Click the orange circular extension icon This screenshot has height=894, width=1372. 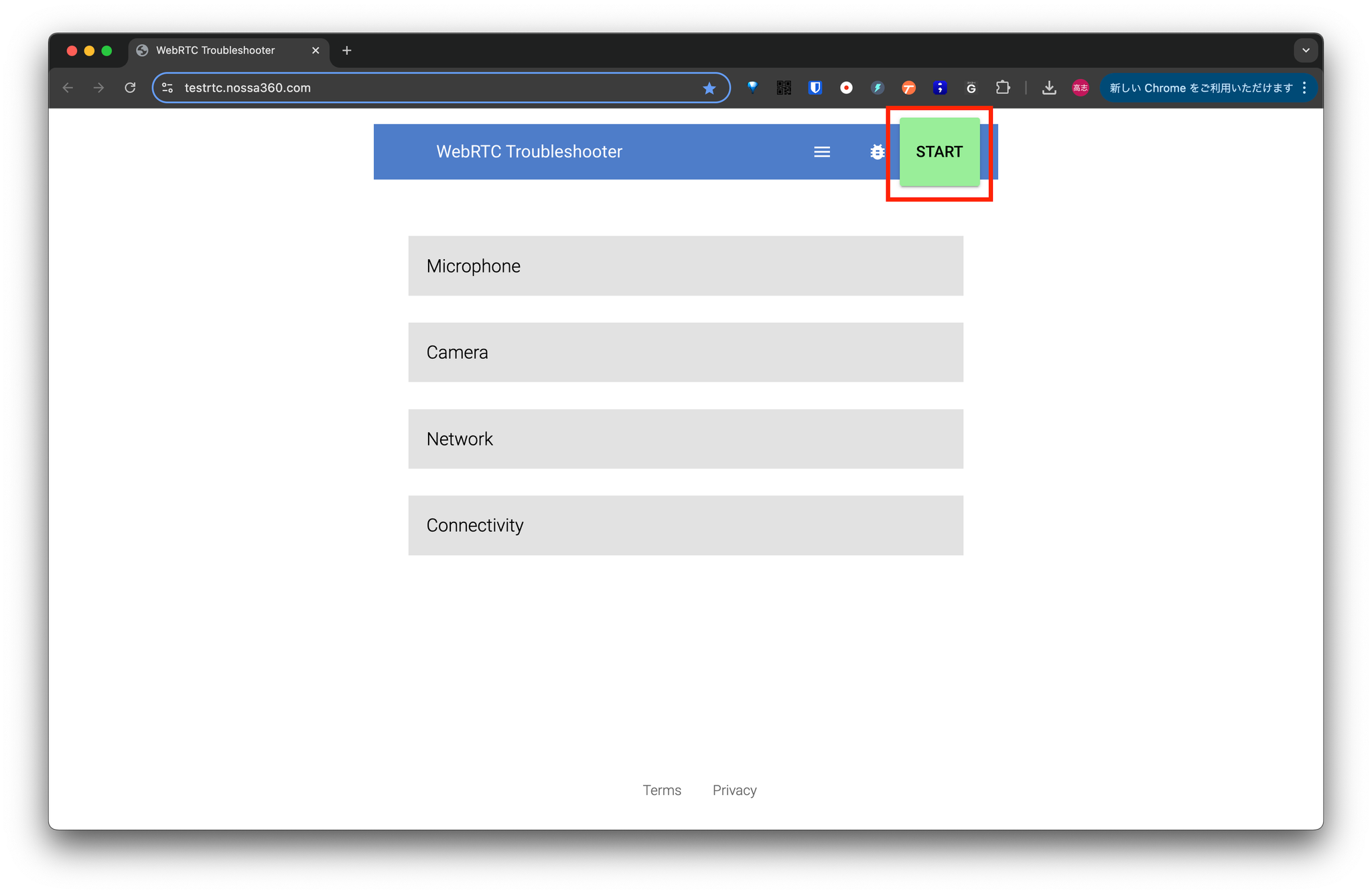908,88
